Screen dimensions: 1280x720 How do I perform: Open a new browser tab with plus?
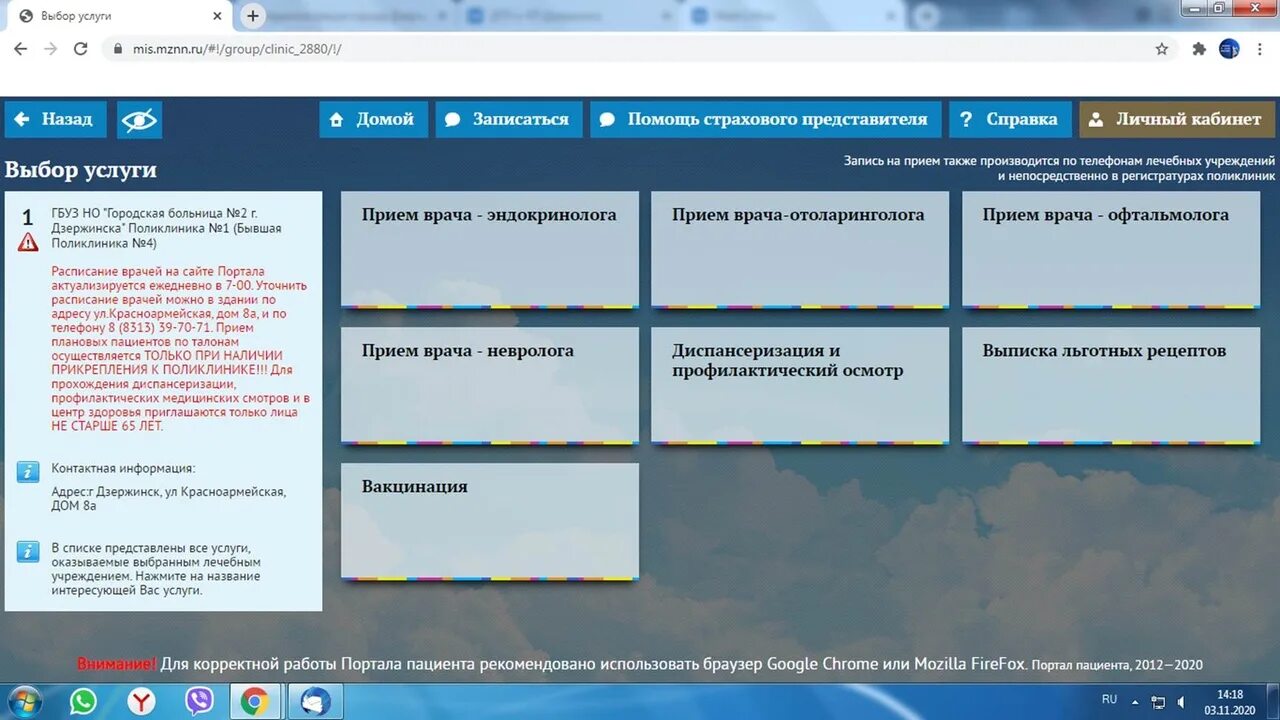pyautogui.click(x=252, y=16)
